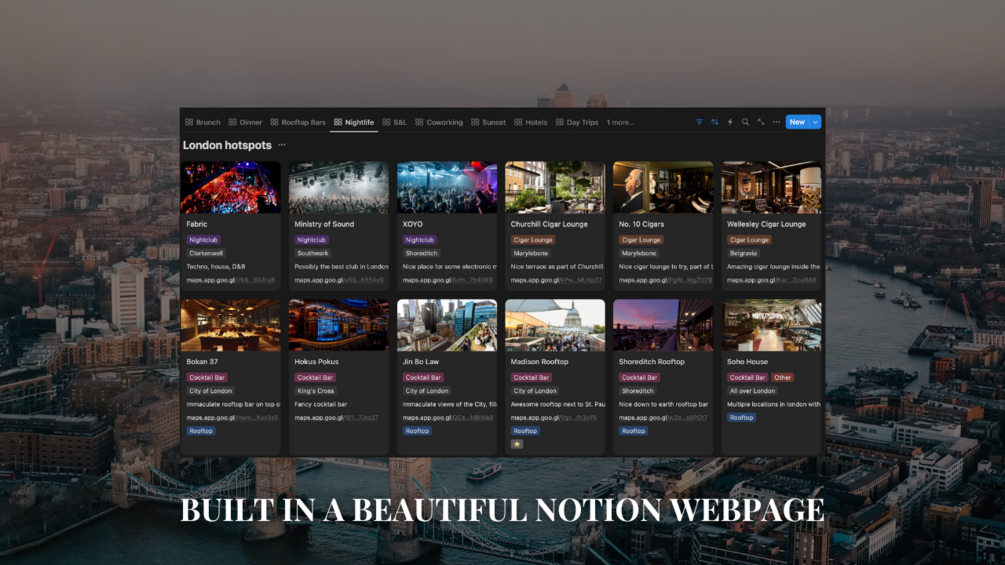Click the New button
Viewport: 1005px width, 565px height.
(x=797, y=122)
